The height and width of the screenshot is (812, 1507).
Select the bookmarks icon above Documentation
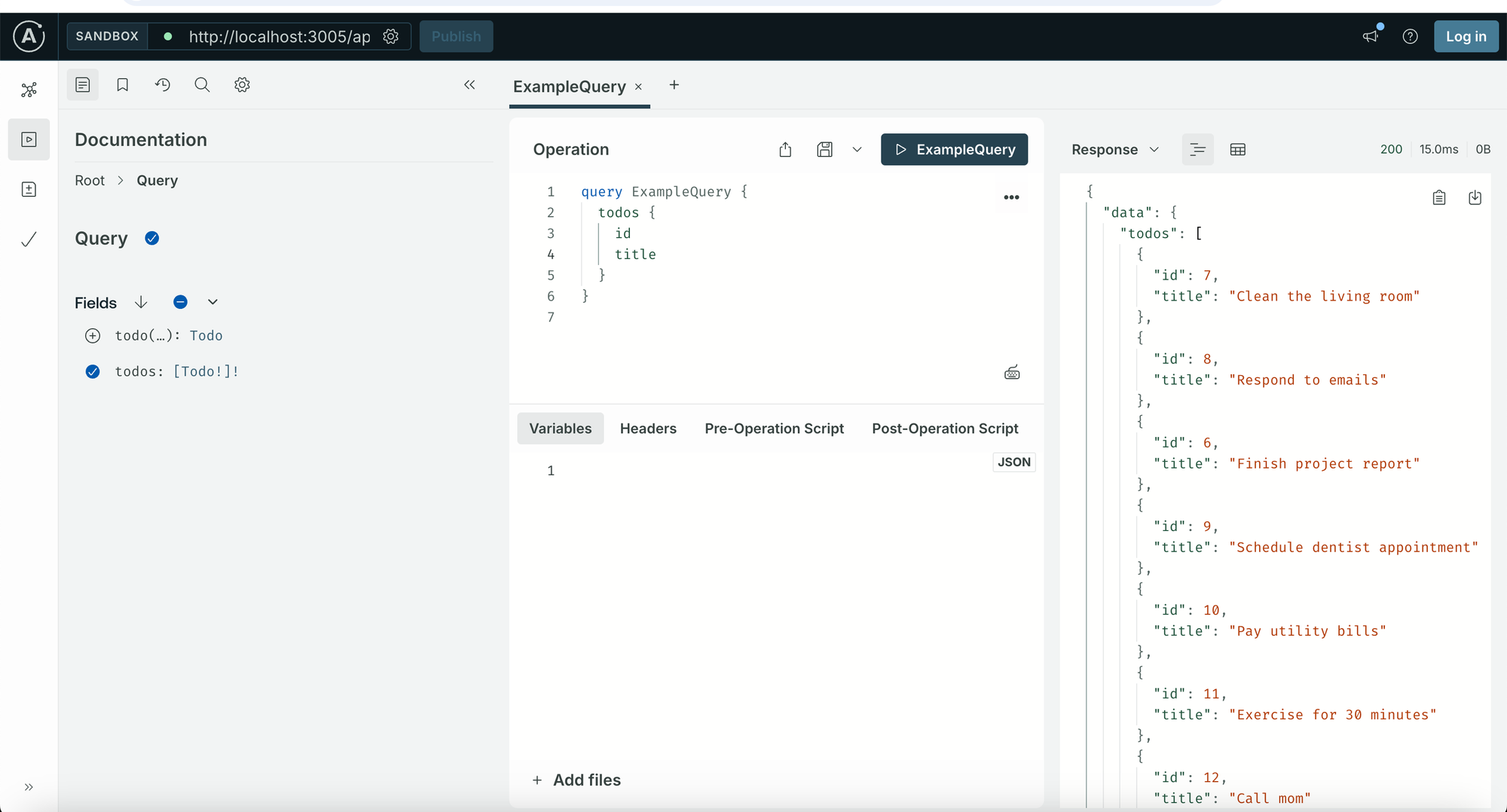point(122,84)
